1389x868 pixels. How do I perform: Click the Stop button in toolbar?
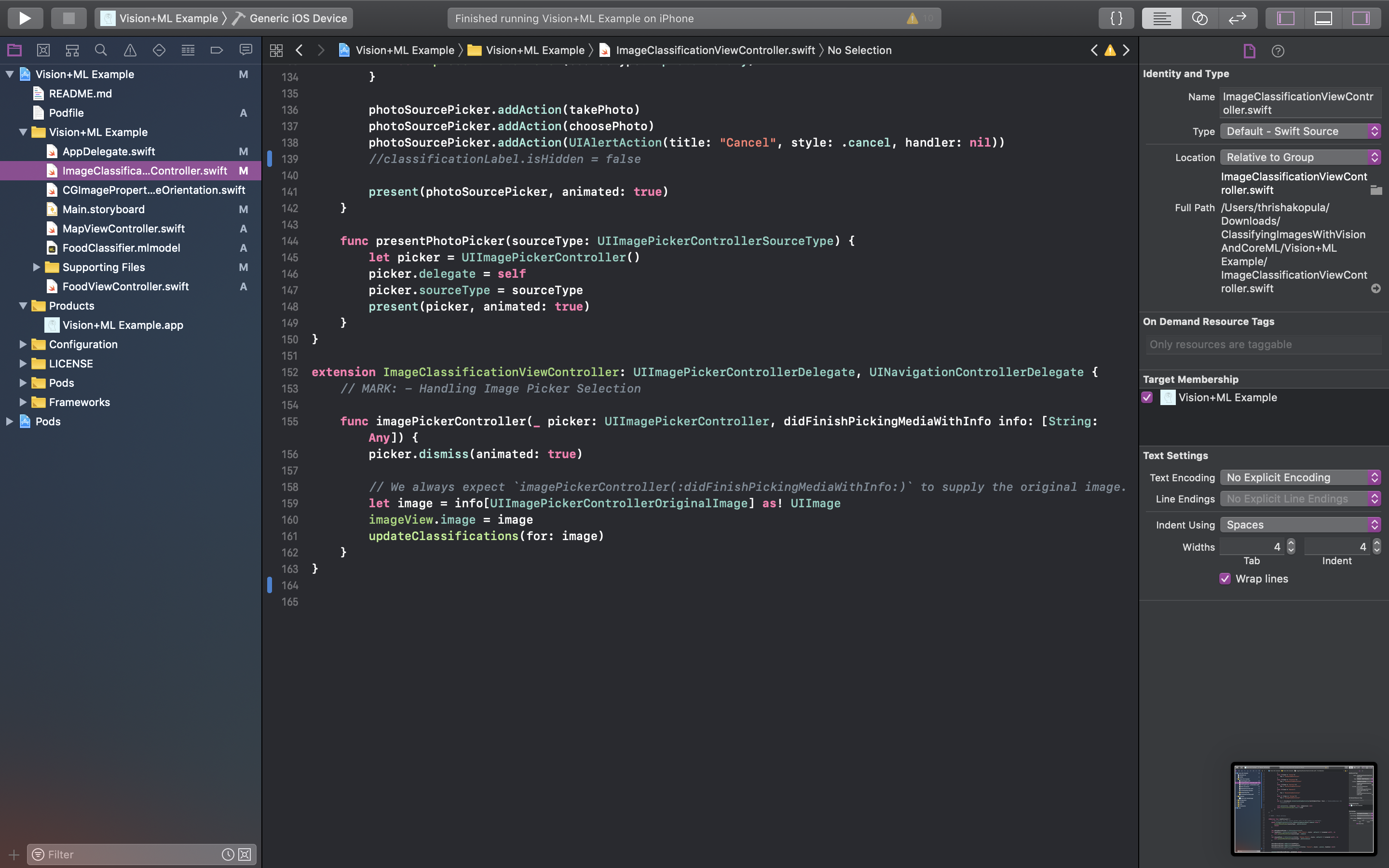68,18
